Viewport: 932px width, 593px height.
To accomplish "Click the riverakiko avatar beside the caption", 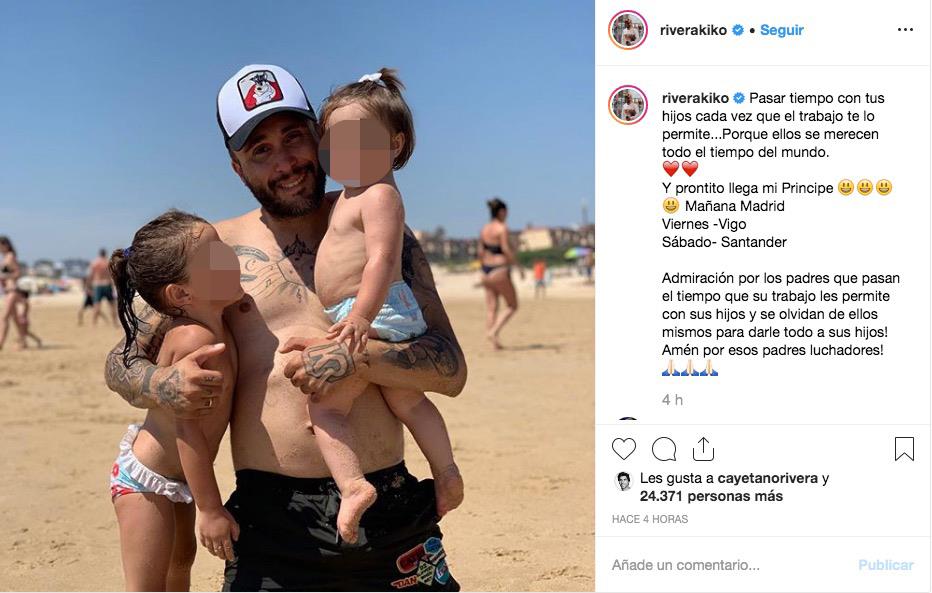I will click(628, 105).
